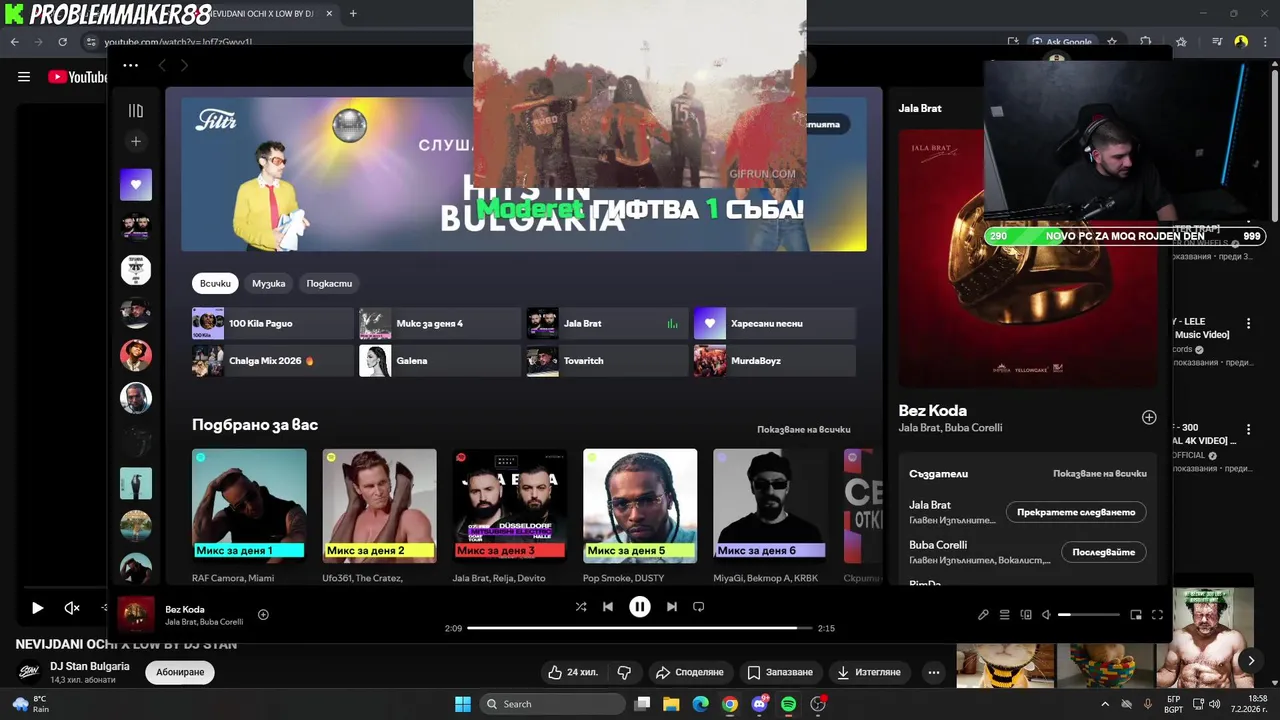This screenshot has width=1280, height=720.
Task: Open the Микс за деня 4 tile
Action: point(440,324)
